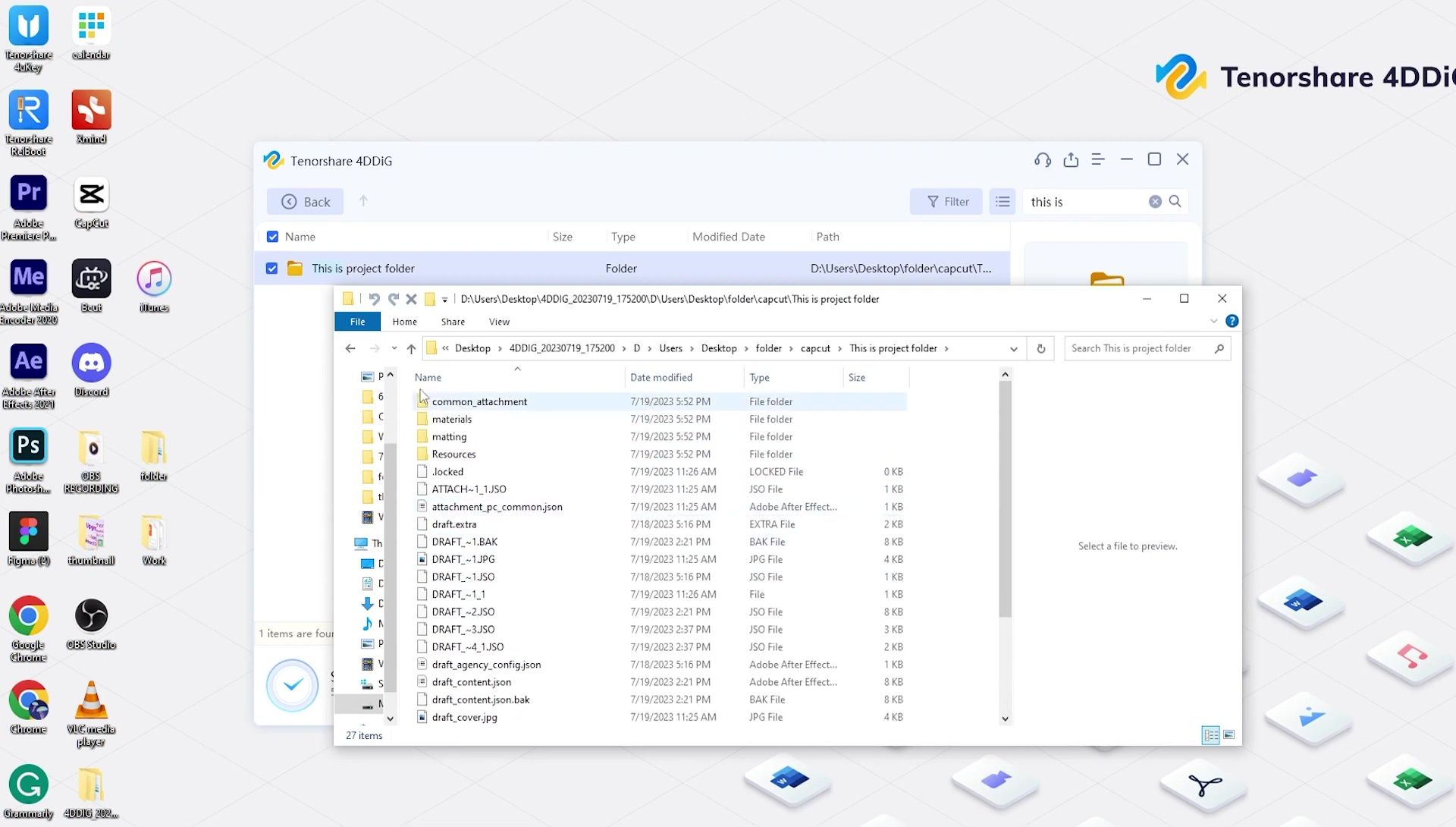Clear the 4DDiG search text
This screenshot has height=827, width=1456.
tap(1155, 202)
